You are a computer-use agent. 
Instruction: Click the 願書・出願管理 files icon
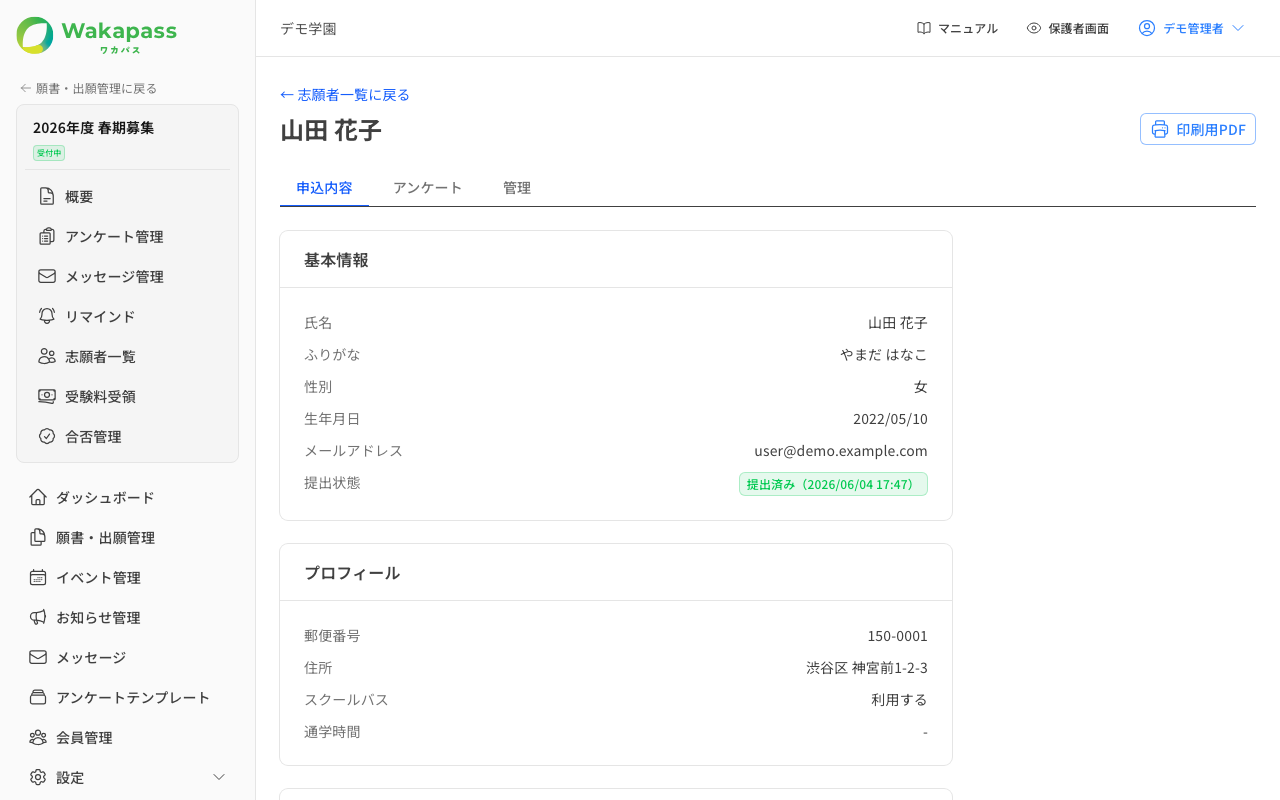pos(38,537)
